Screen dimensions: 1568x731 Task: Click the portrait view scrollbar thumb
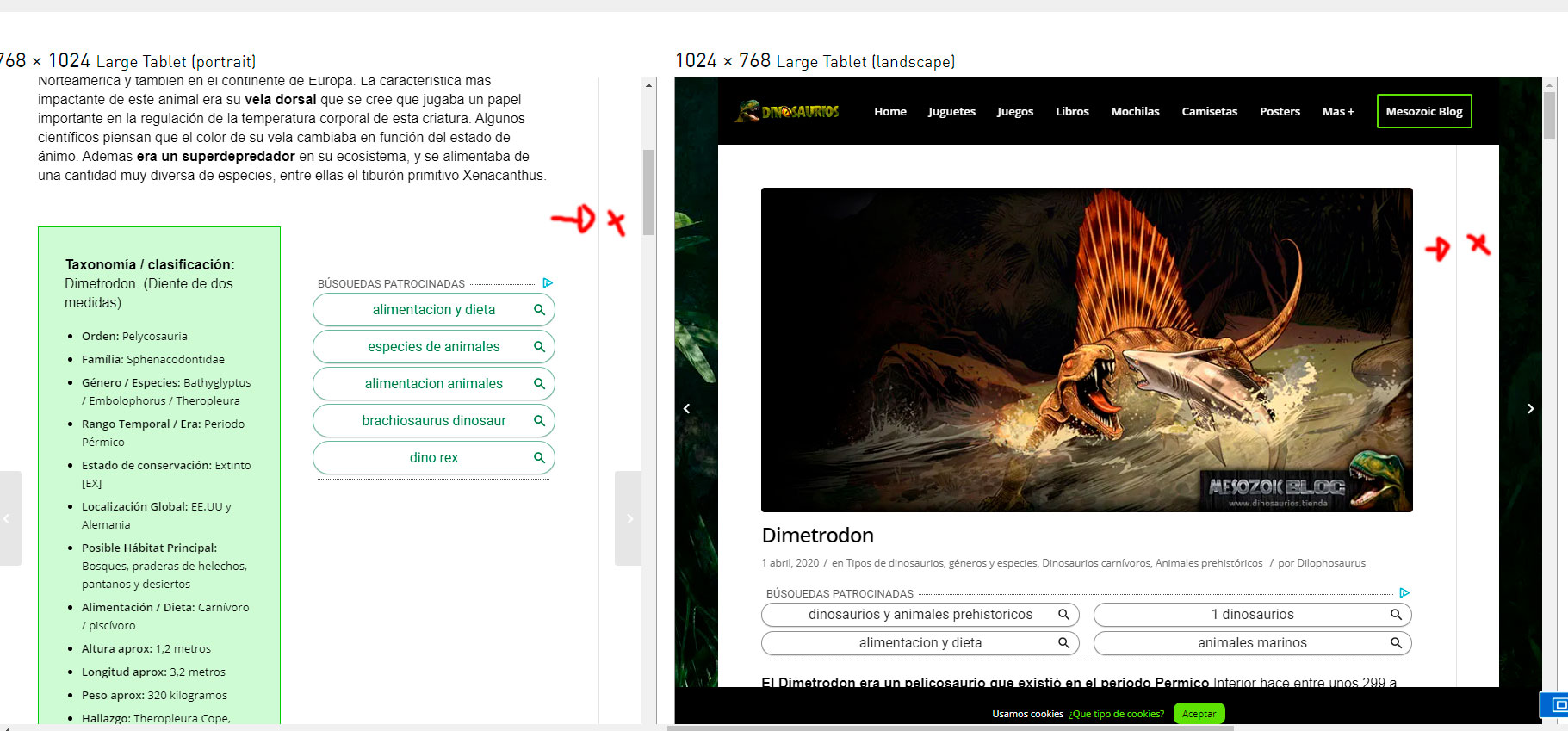[x=648, y=193]
